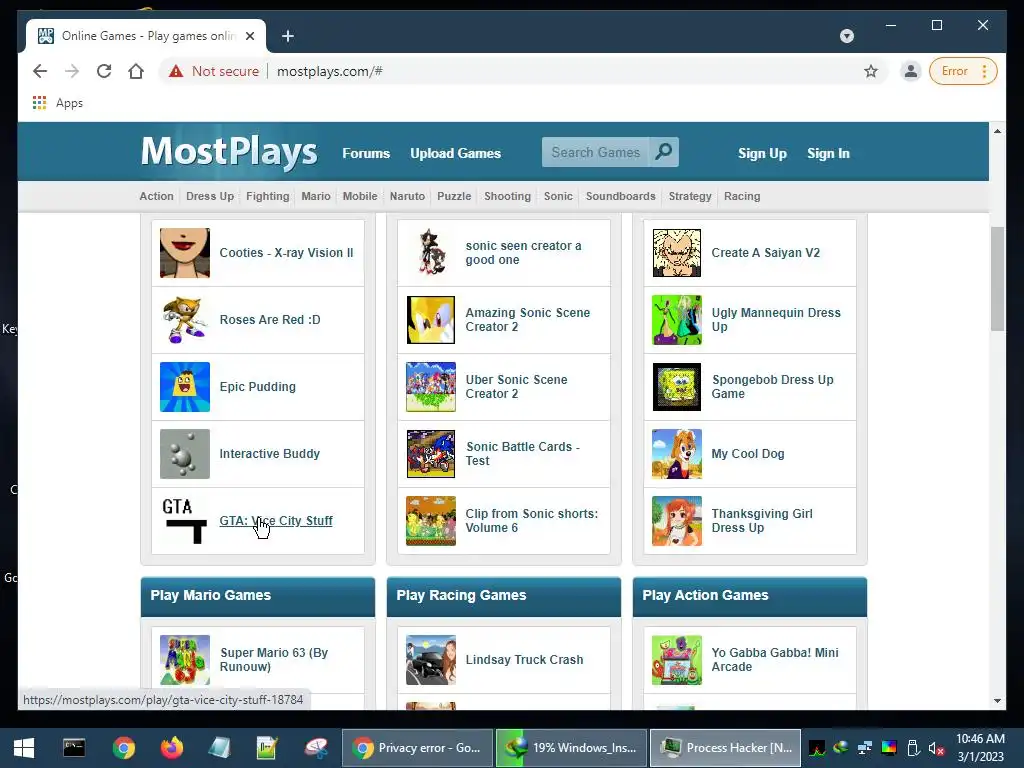This screenshot has height=768, width=1024.
Task: Click the Epic Pudding game thumbnail
Action: tap(185, 387)
